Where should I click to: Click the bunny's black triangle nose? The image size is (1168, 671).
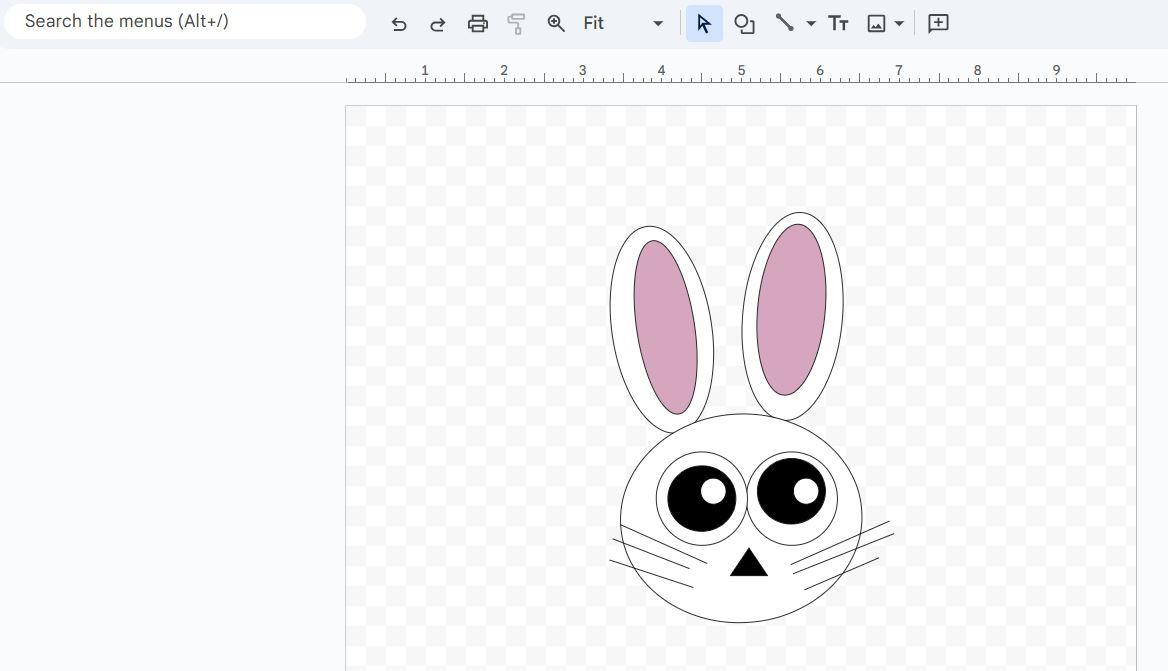click(x=748, y=565)
